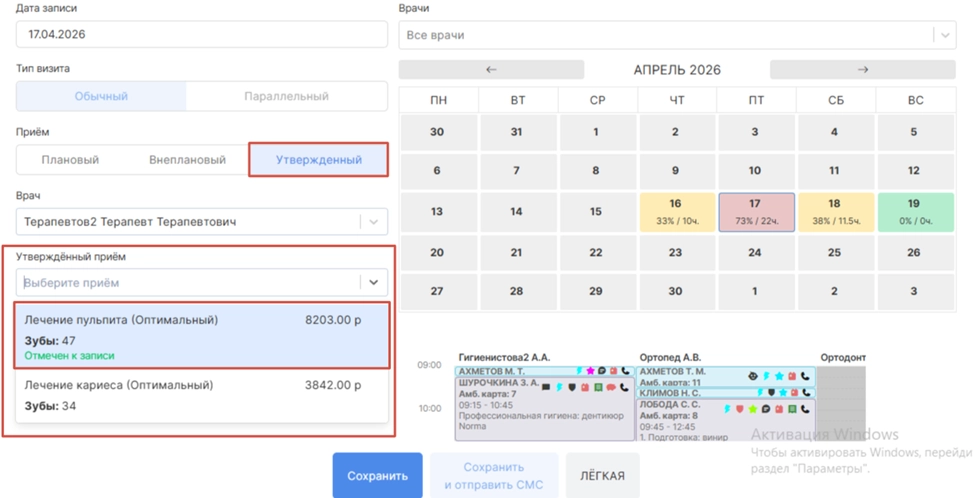Click pink star icon in Ахметов М. Т. row
This screenshot has height=498, width=973.
coord(591,372)
